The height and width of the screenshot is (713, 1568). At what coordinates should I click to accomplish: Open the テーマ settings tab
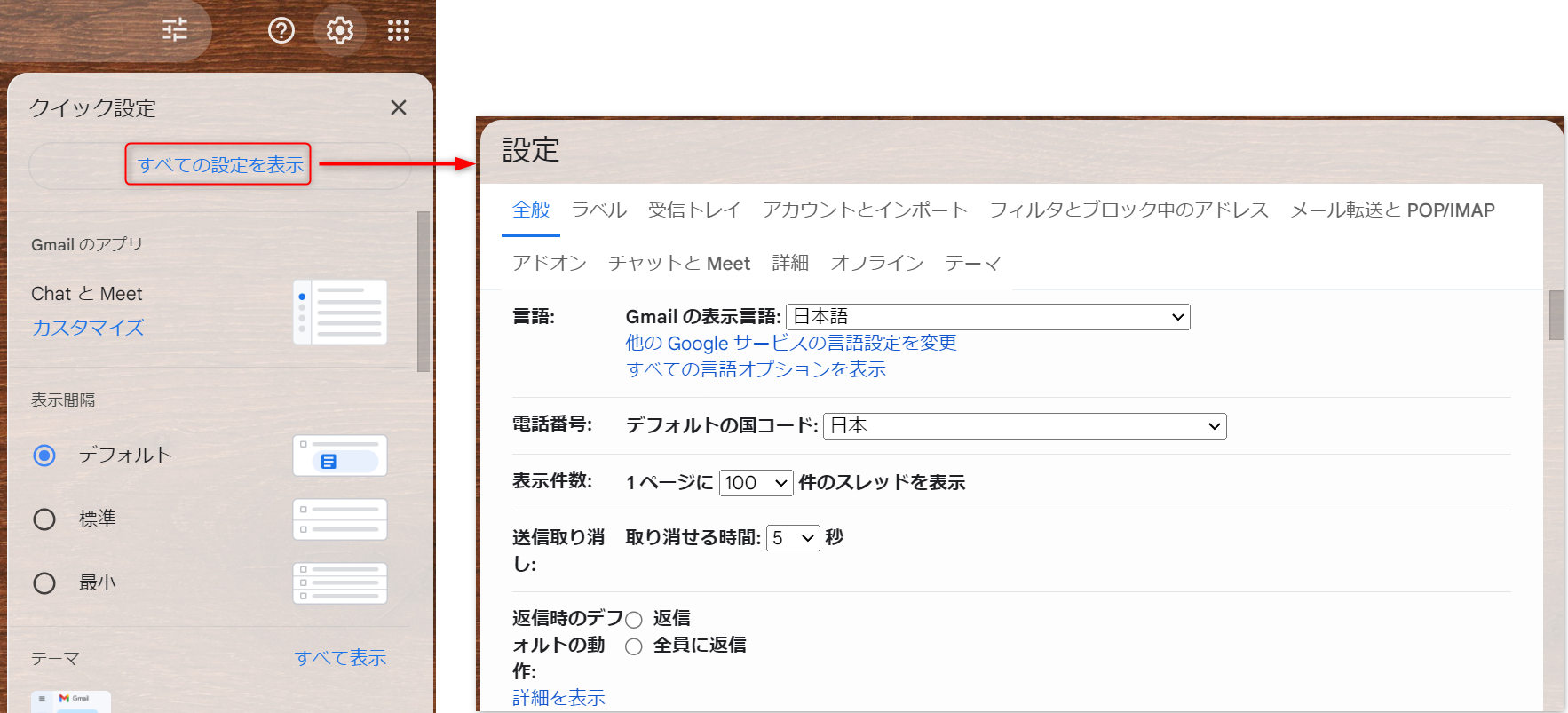pyautogui.click(x=973, y=263)
